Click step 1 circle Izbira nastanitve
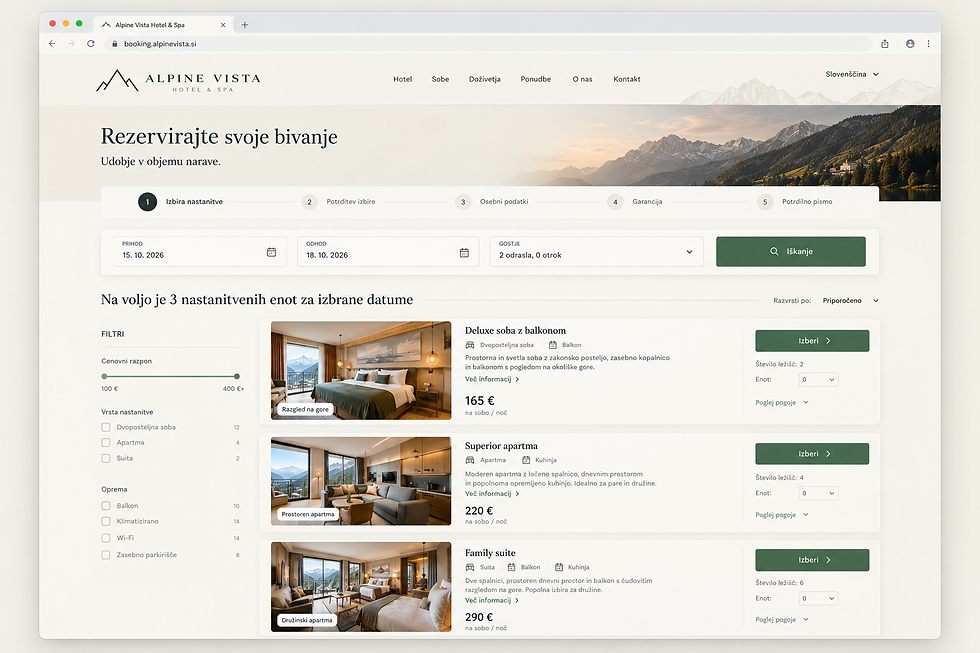980x653 pixels. tap(148, 202)
